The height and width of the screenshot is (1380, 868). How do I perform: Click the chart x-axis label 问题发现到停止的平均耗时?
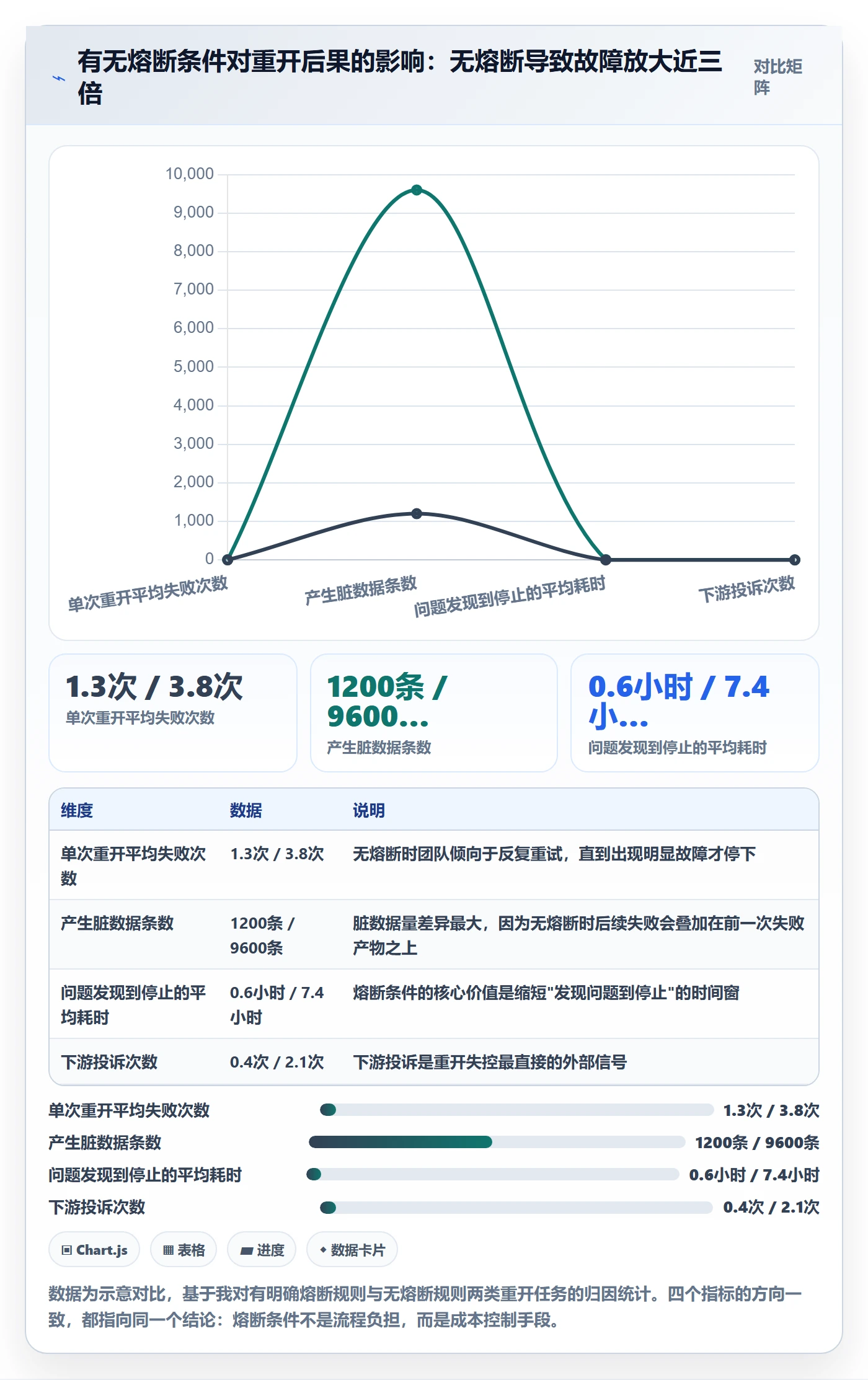[510, 596]
